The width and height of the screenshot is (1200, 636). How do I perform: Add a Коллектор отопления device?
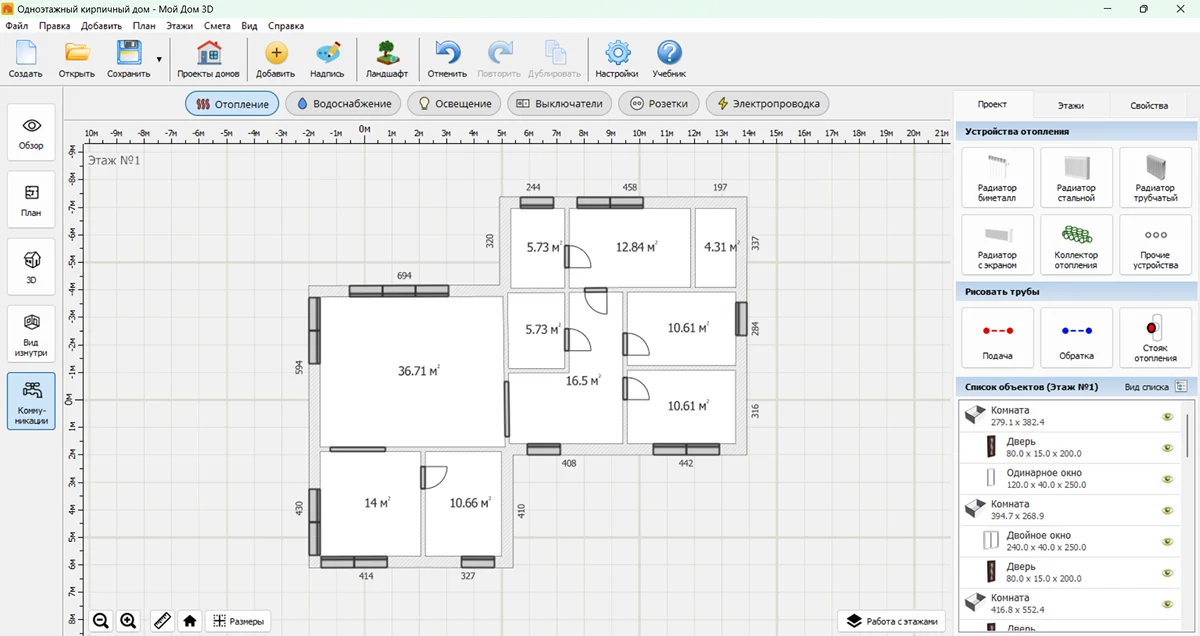1076,244
